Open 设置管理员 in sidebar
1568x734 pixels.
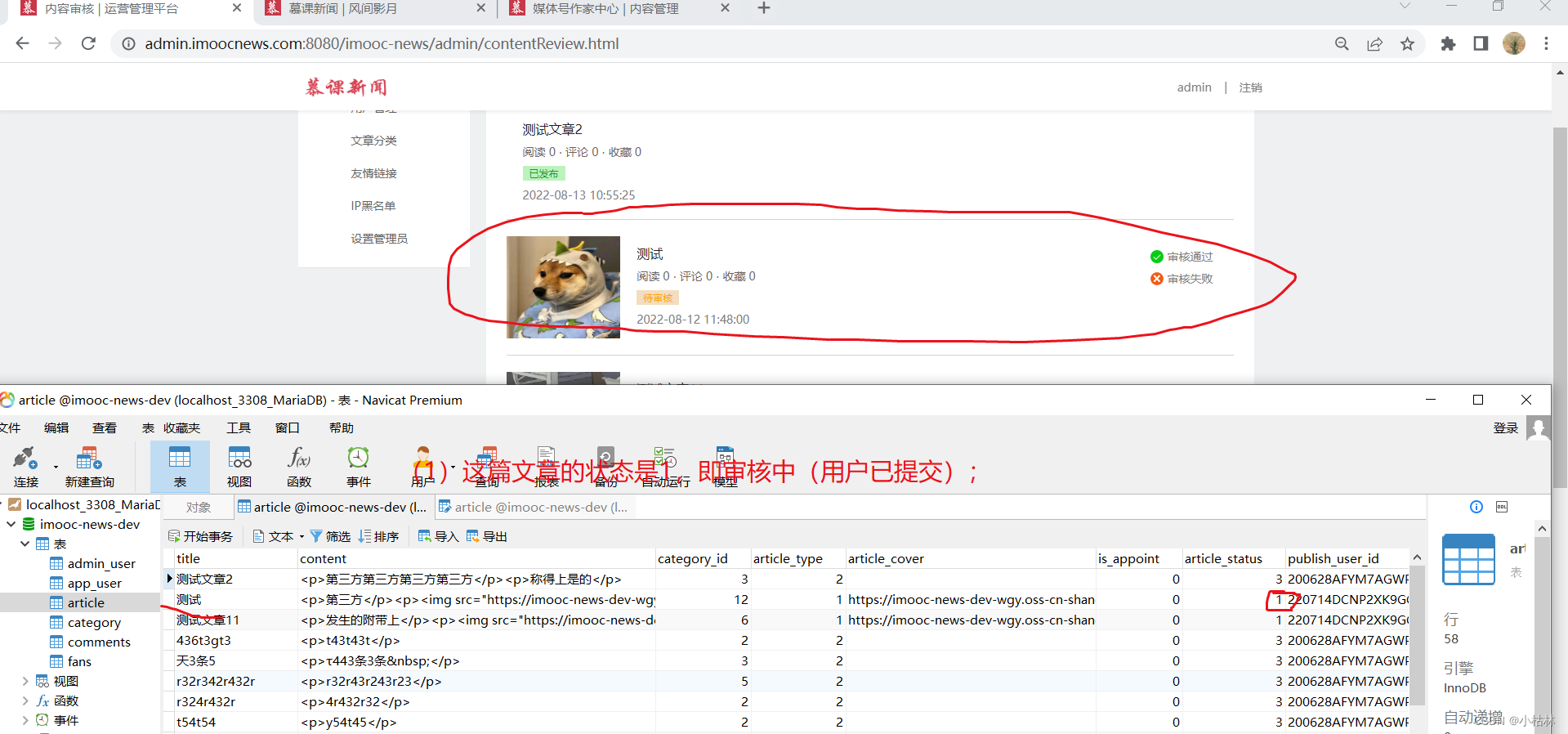click(x=379, y=239)
